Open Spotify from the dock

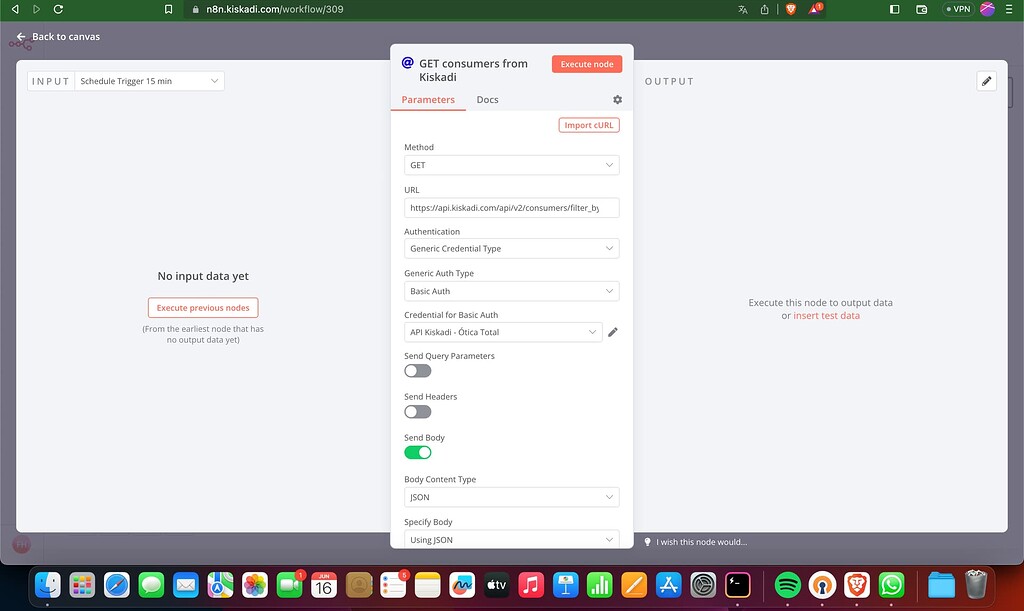click(x=788, y=585)
